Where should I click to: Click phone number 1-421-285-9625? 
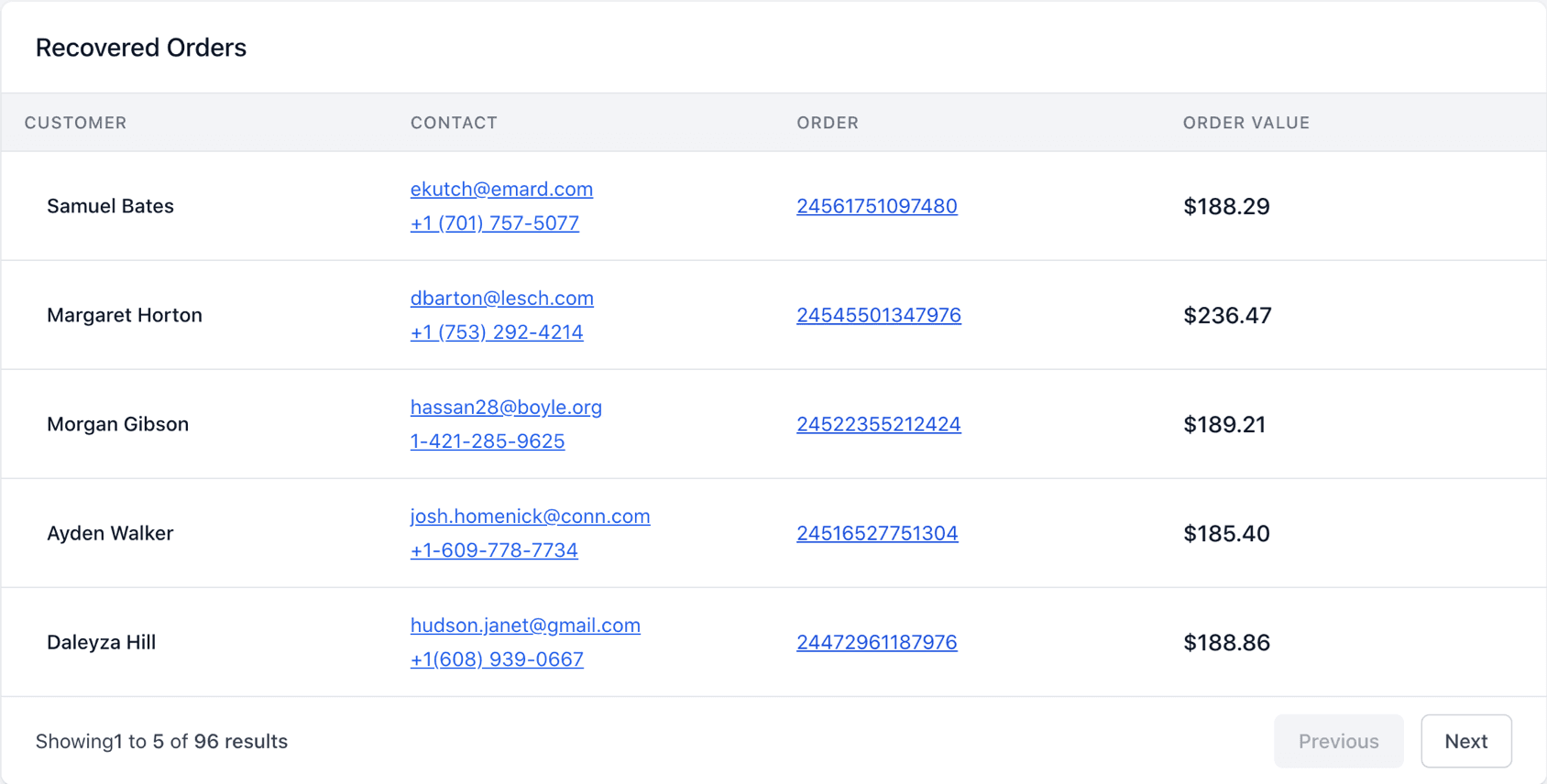click(x=488, y=441)
